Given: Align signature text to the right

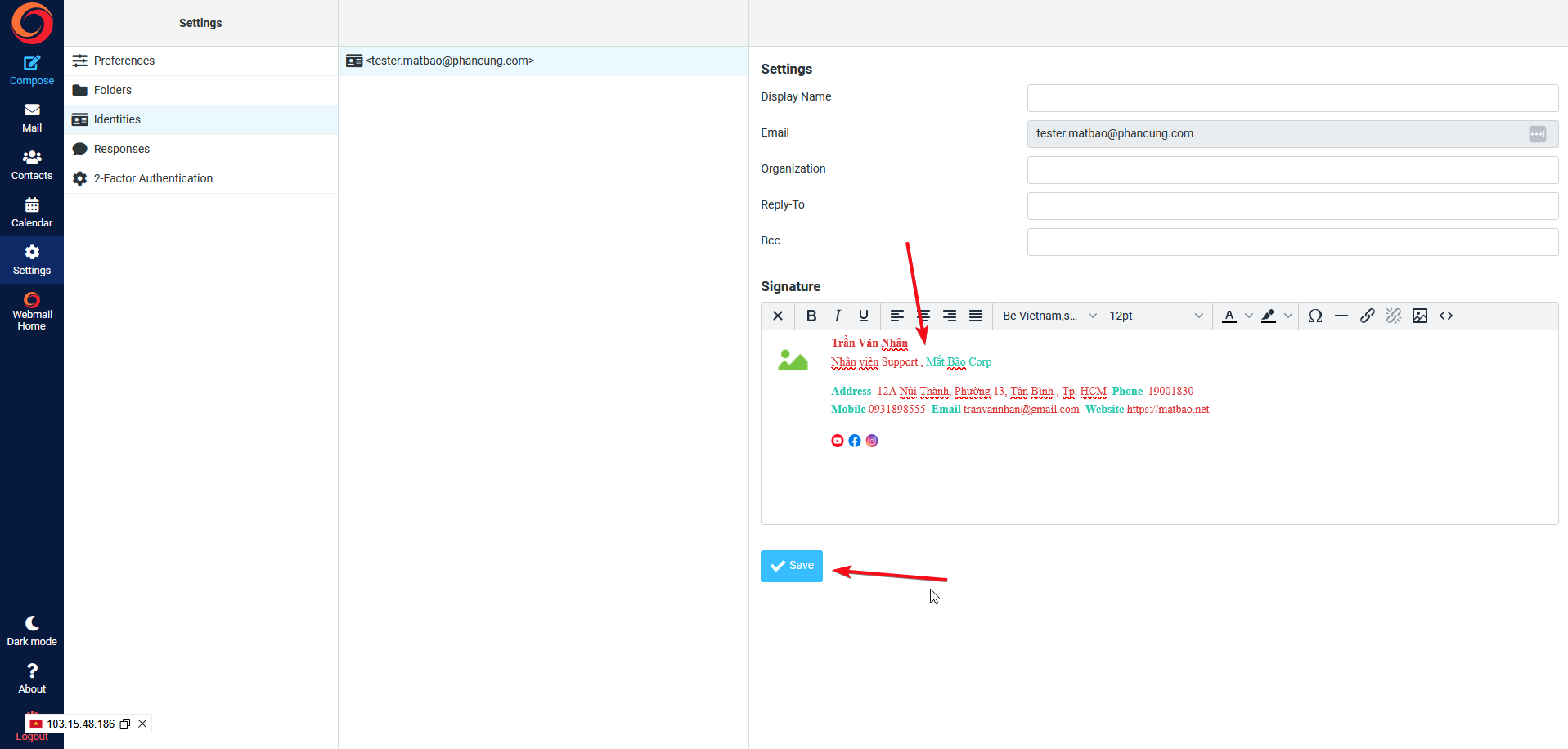Looking at the screenshot, I should coord(949,316).
